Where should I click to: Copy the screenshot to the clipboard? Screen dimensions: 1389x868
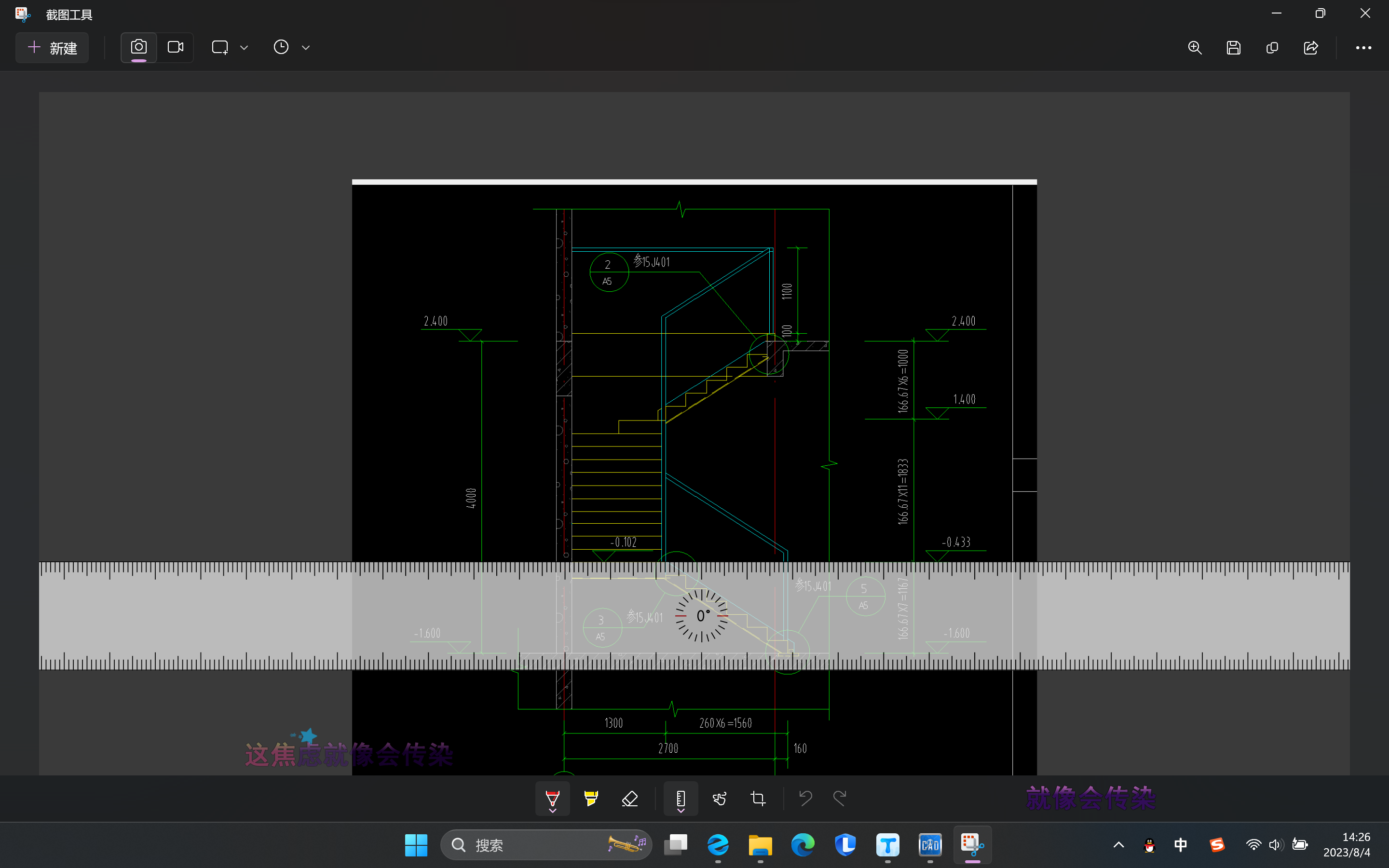coord(1272,48)
